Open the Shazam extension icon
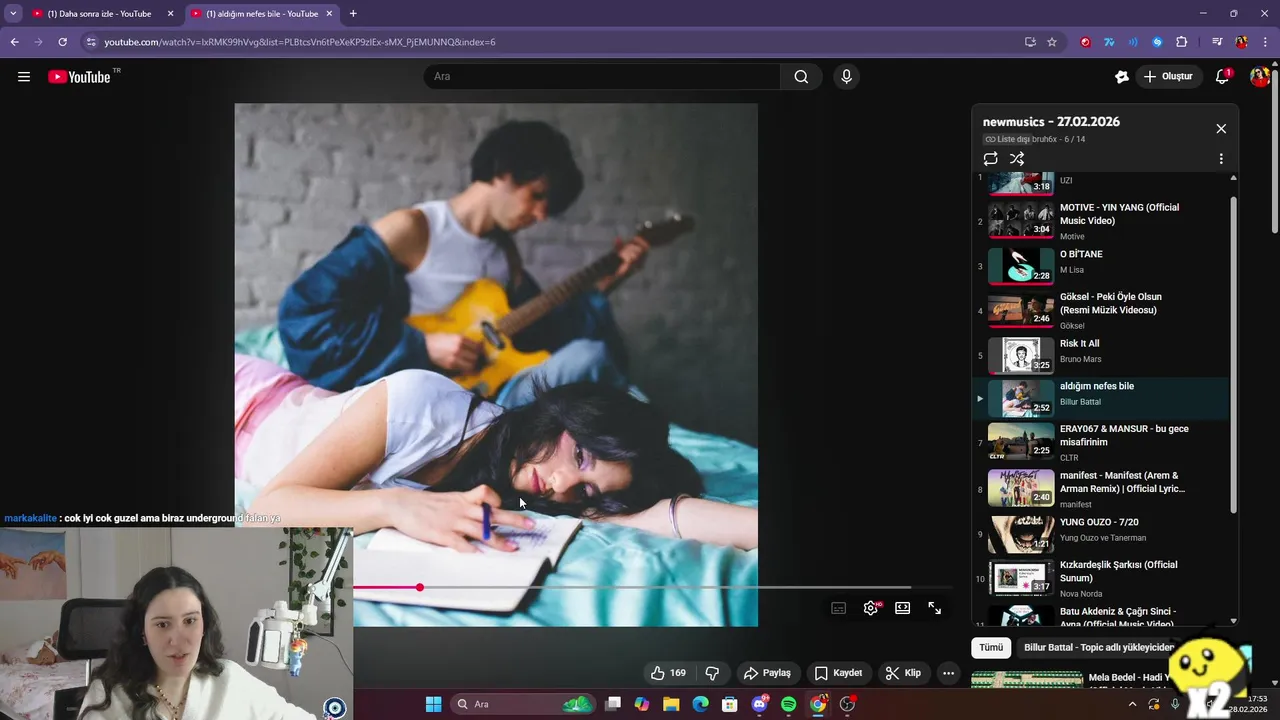This screenshot has height=720, width=1280. coord(1157,42)
